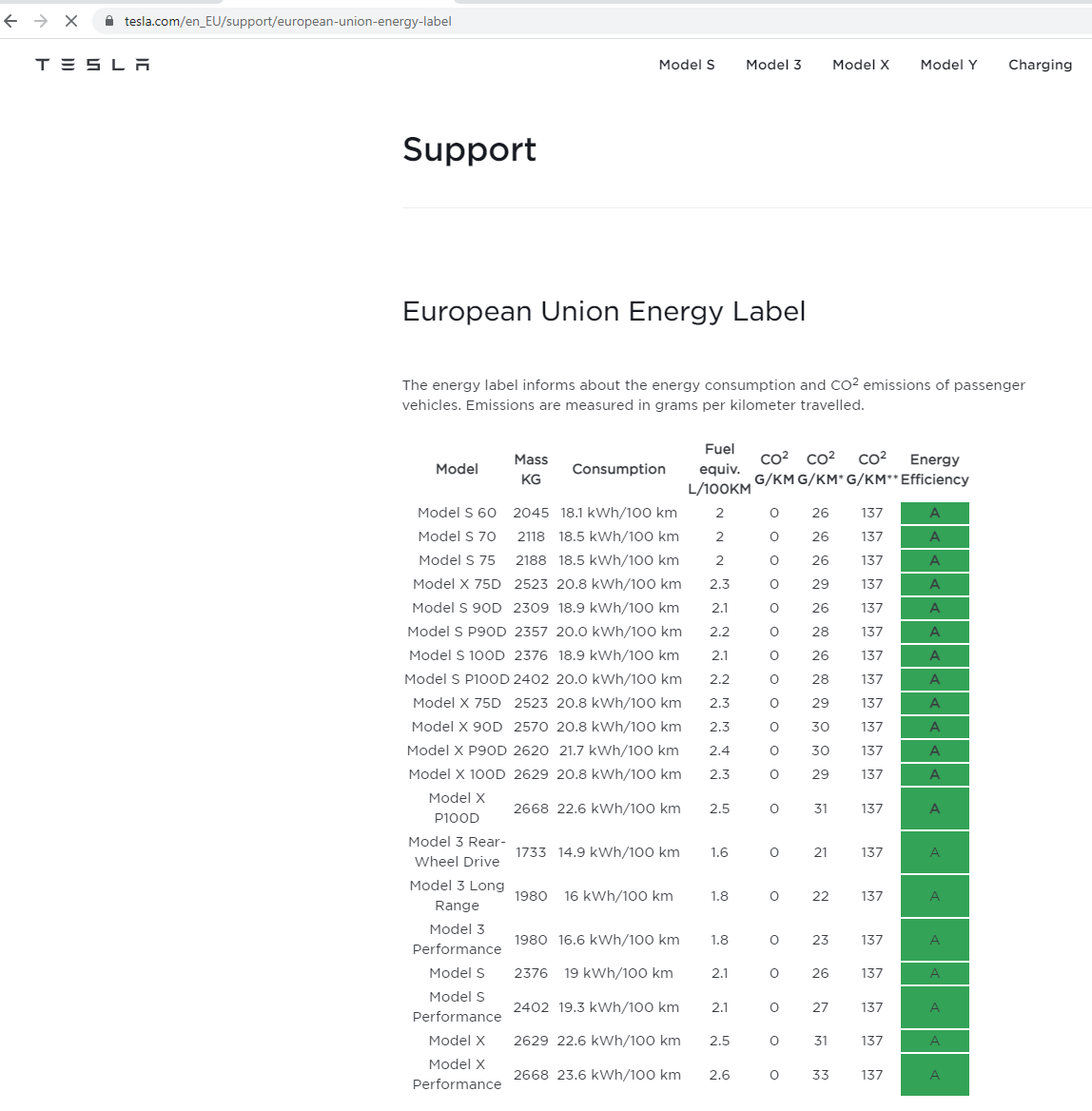This screenshot has height=1111, width=1092.
Task: Open the Charging navigation item
Action: pyautogui.click(x=1040, y=65)
